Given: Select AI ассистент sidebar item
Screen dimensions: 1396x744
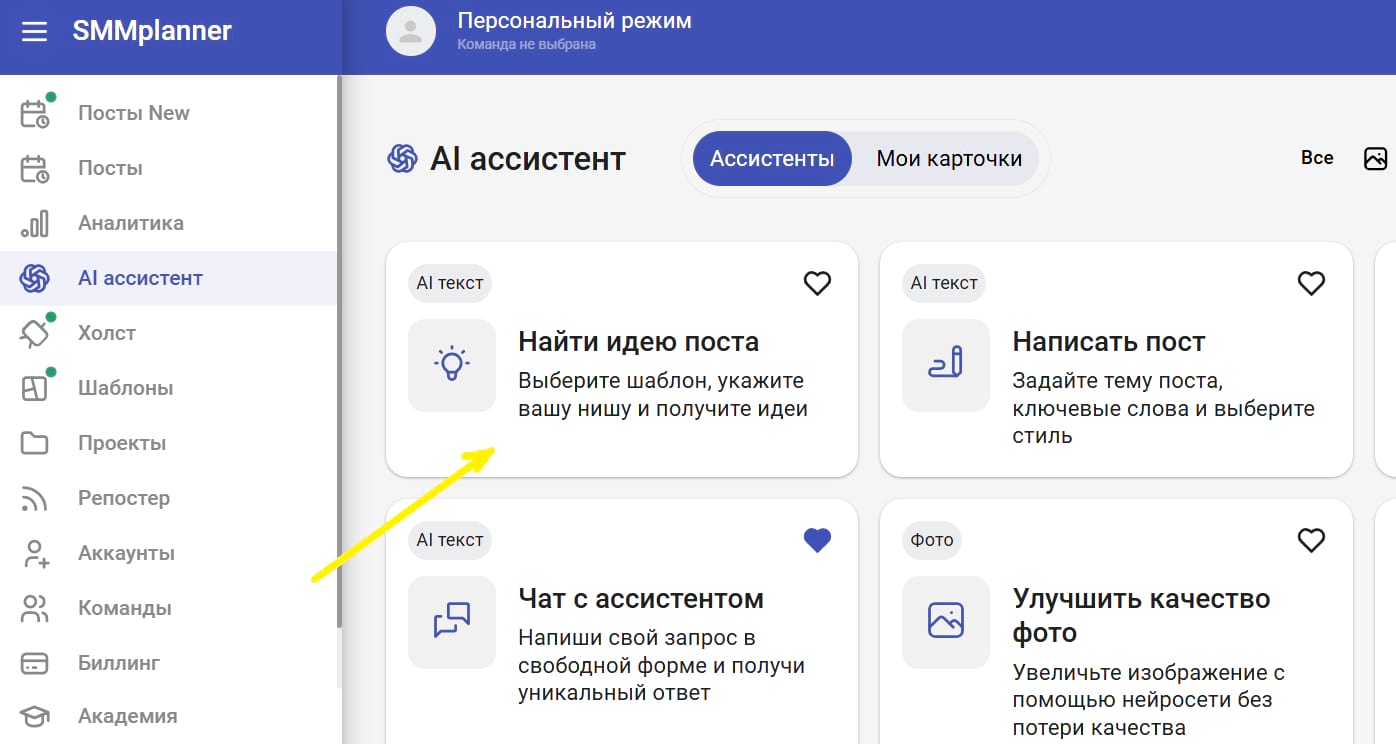Looking at the screenshot, I should [168, 278].
